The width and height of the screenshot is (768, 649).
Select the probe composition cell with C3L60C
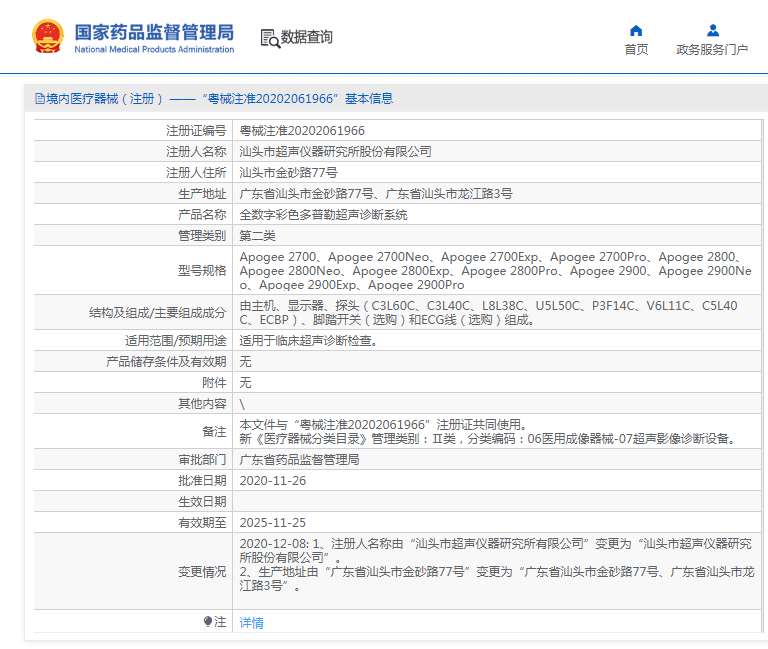pyautogui.click(x=496, y=312)
